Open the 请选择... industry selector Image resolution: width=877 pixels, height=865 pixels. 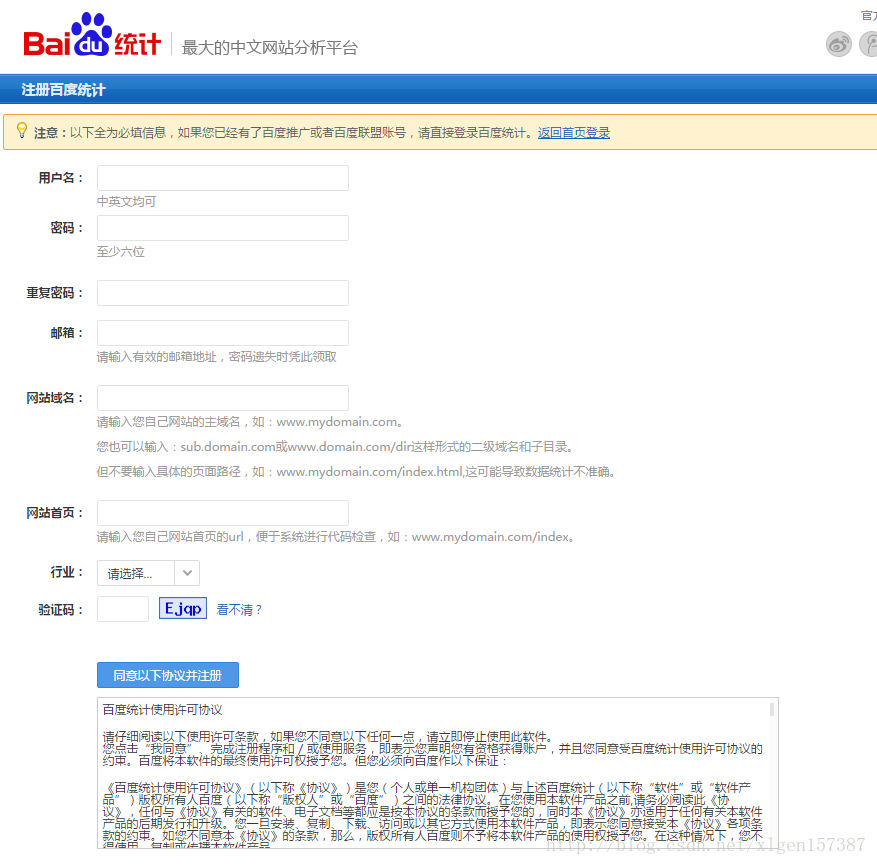(136, 573)
